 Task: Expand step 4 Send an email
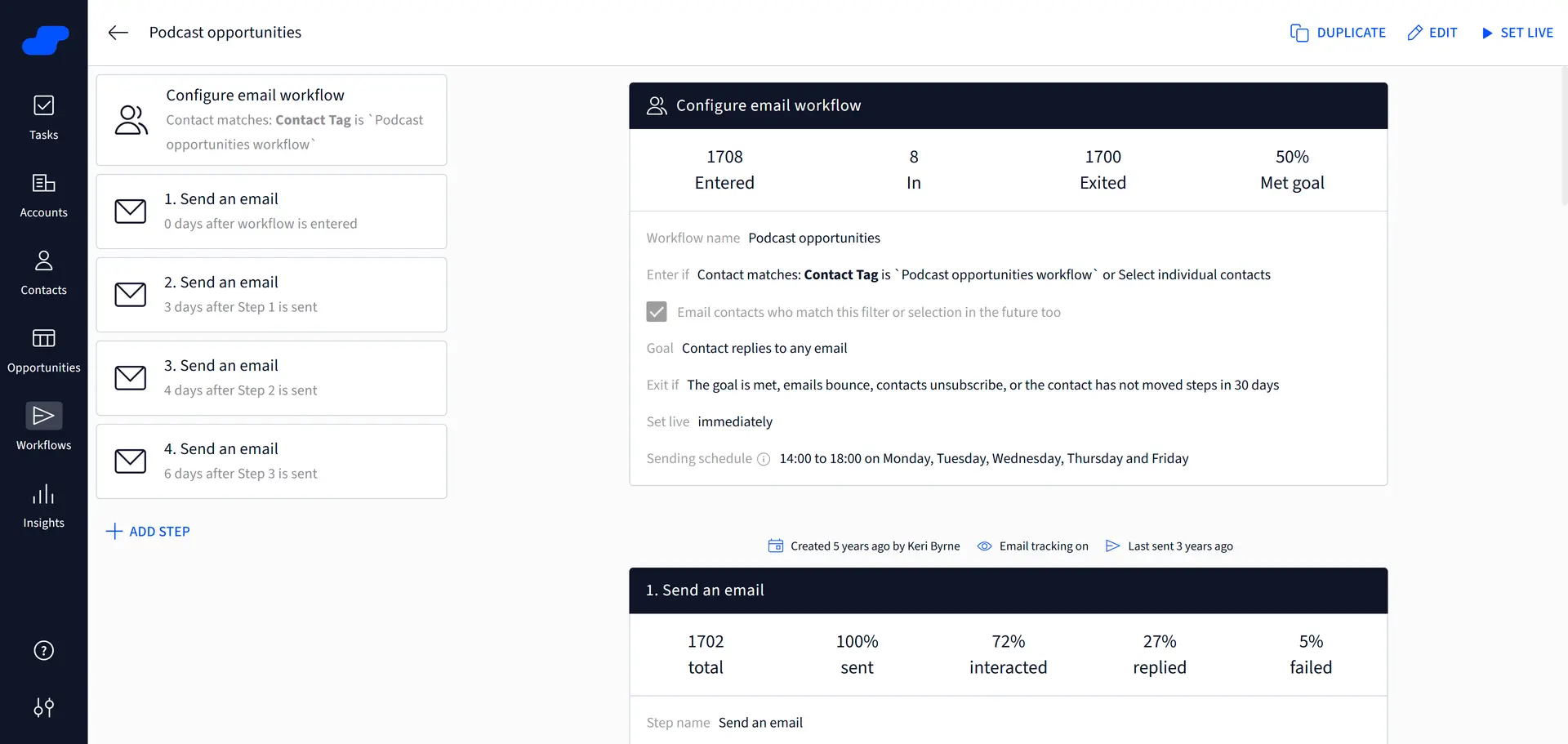click(x=271, y=461)
